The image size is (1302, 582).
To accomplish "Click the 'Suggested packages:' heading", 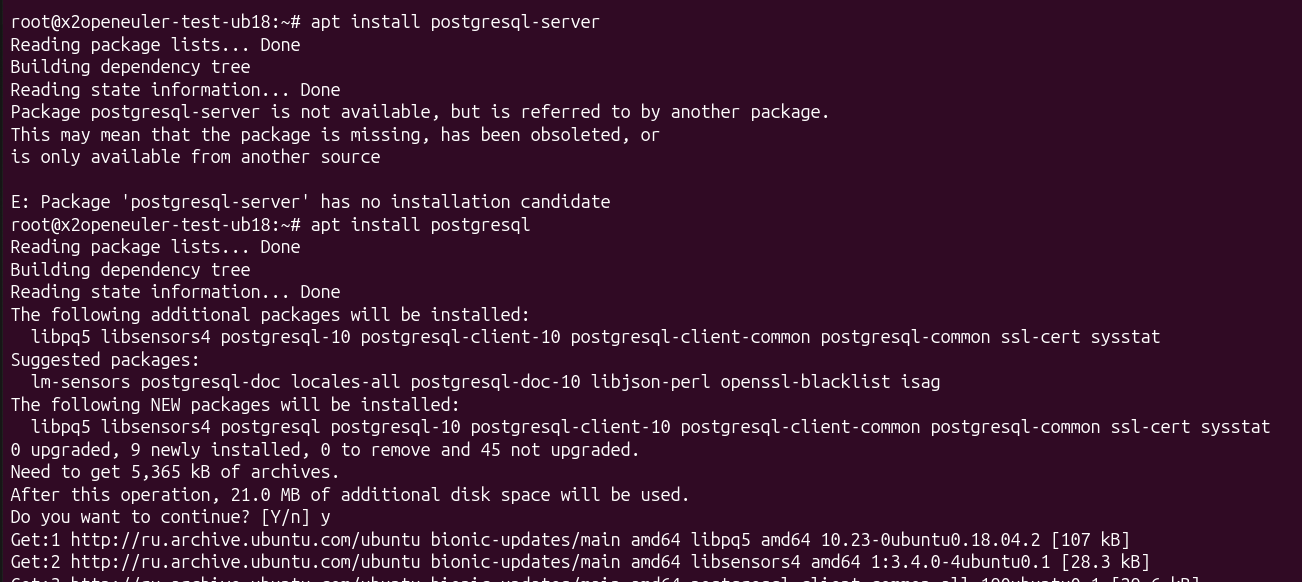I will [105, 360].
